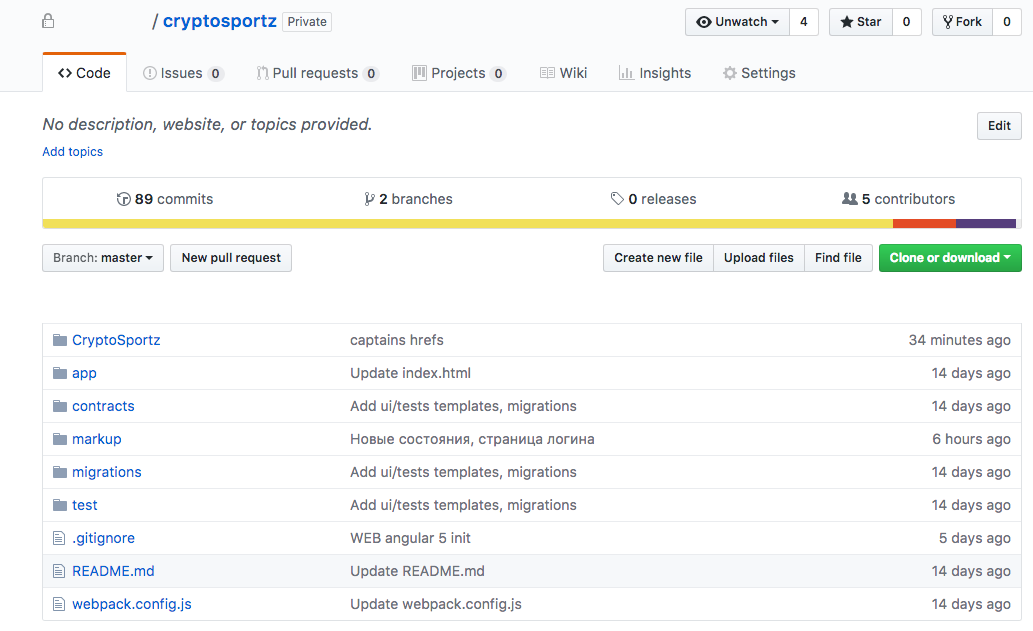Click the yellow language bar segment

tap(467, 224)
